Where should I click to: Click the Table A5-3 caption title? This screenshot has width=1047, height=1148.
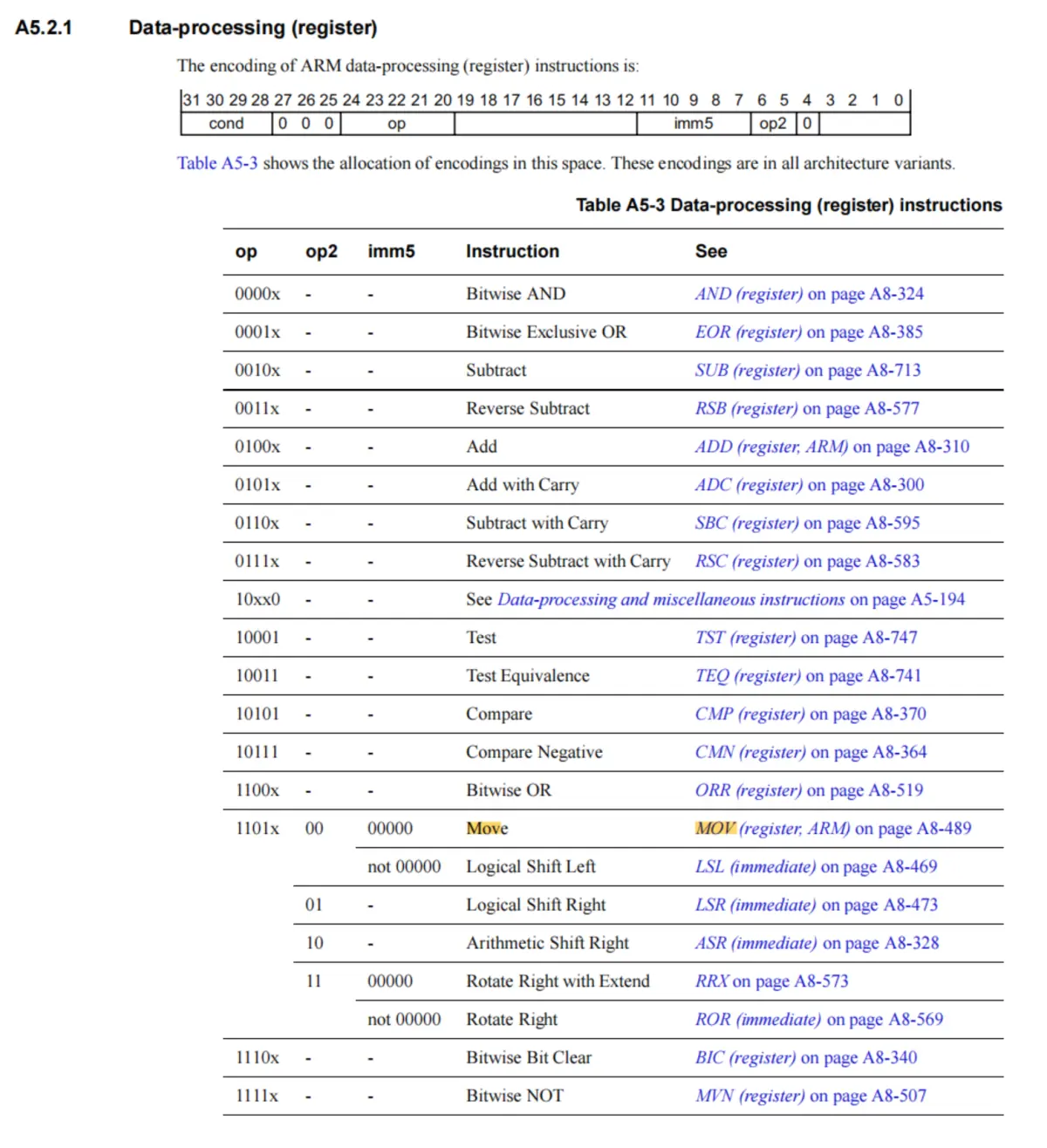pyautogui.click(x=789, y=206)
